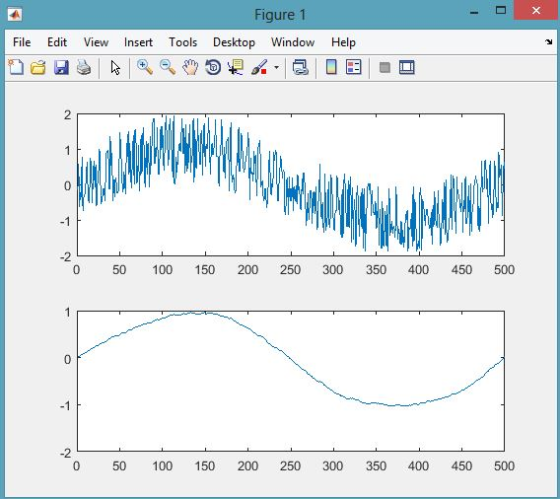Select the Rotate 3D tool
560x499 pixels.
pyautogui.click(x=213, y=67)
